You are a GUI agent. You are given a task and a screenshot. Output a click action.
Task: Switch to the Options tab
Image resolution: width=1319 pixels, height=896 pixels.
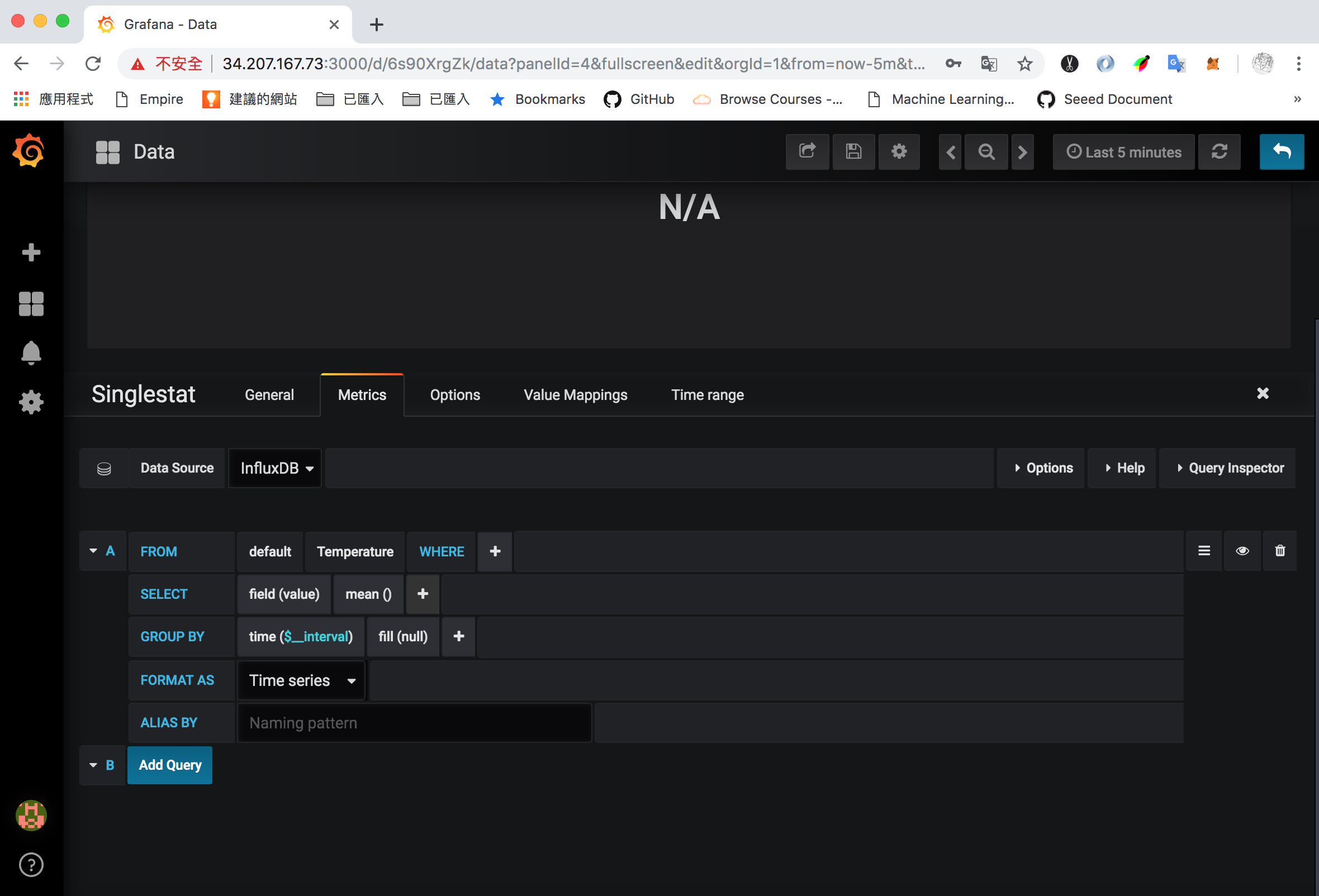(x=455, y=395)
